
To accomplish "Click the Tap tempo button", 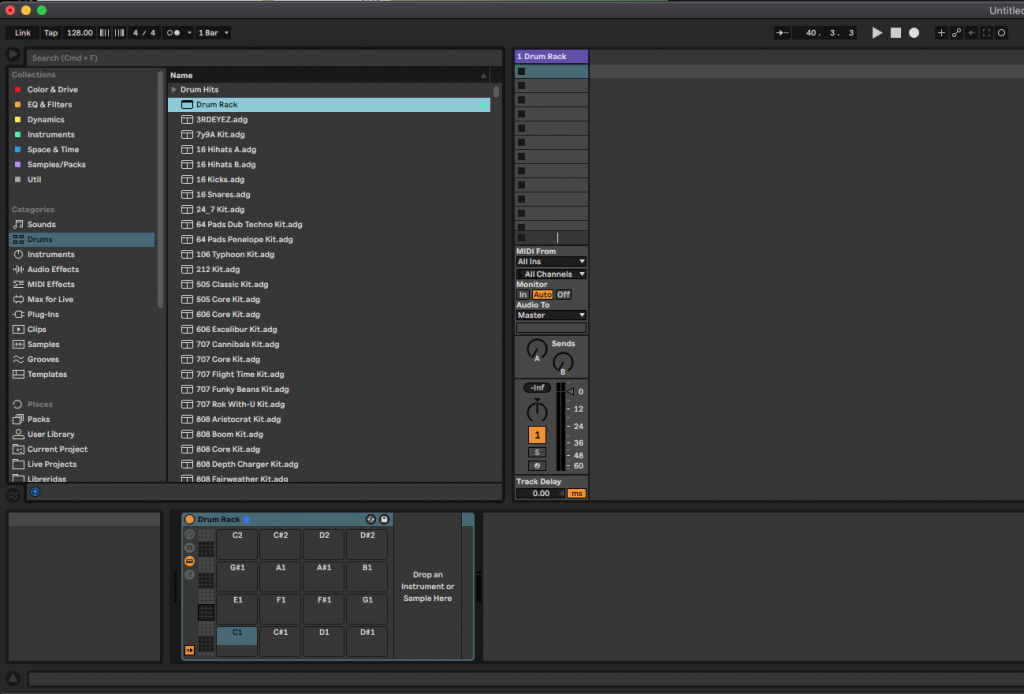I will coord(50,33).
